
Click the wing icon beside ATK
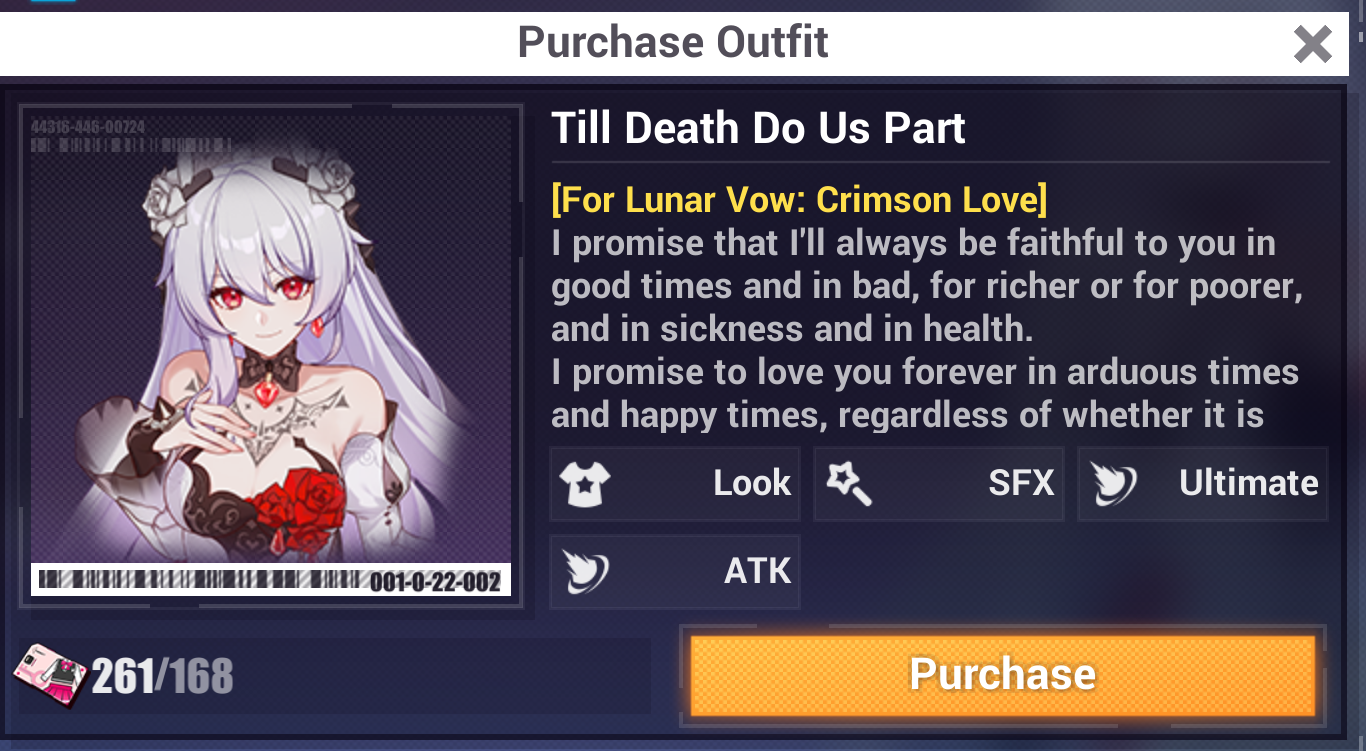point(585,572)
